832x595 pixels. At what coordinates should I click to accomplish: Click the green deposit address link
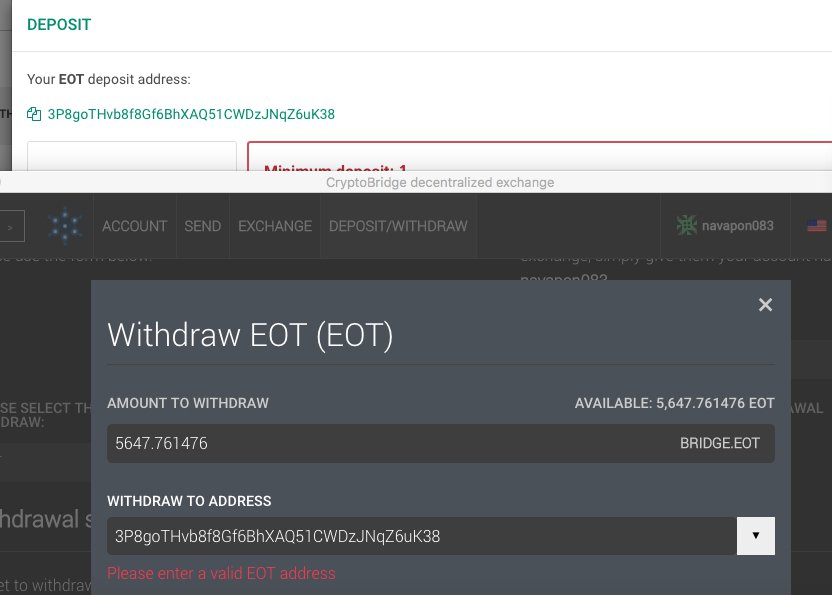tap(191, 114)
